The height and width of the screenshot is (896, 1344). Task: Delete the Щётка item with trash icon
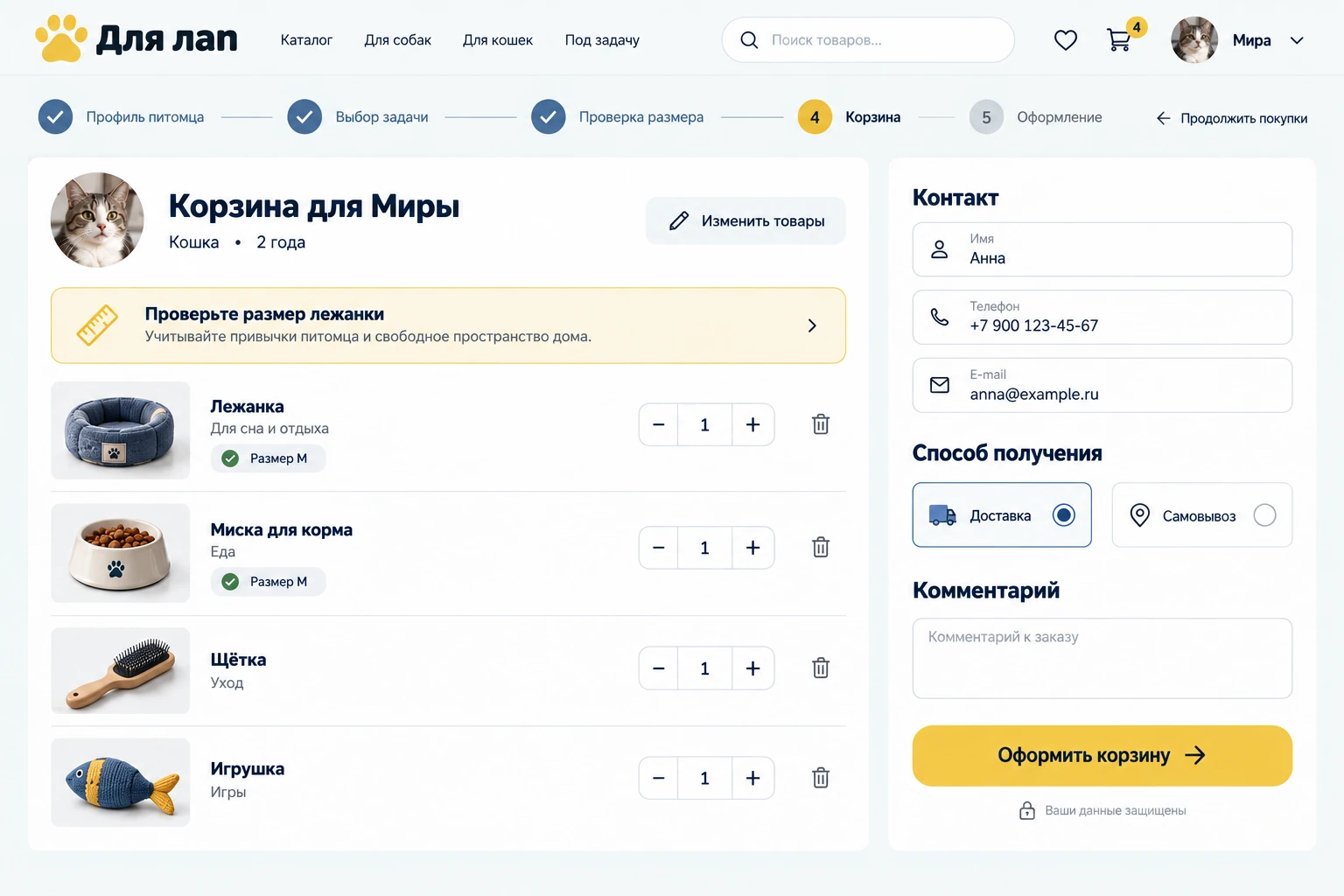tap(821, 668)
